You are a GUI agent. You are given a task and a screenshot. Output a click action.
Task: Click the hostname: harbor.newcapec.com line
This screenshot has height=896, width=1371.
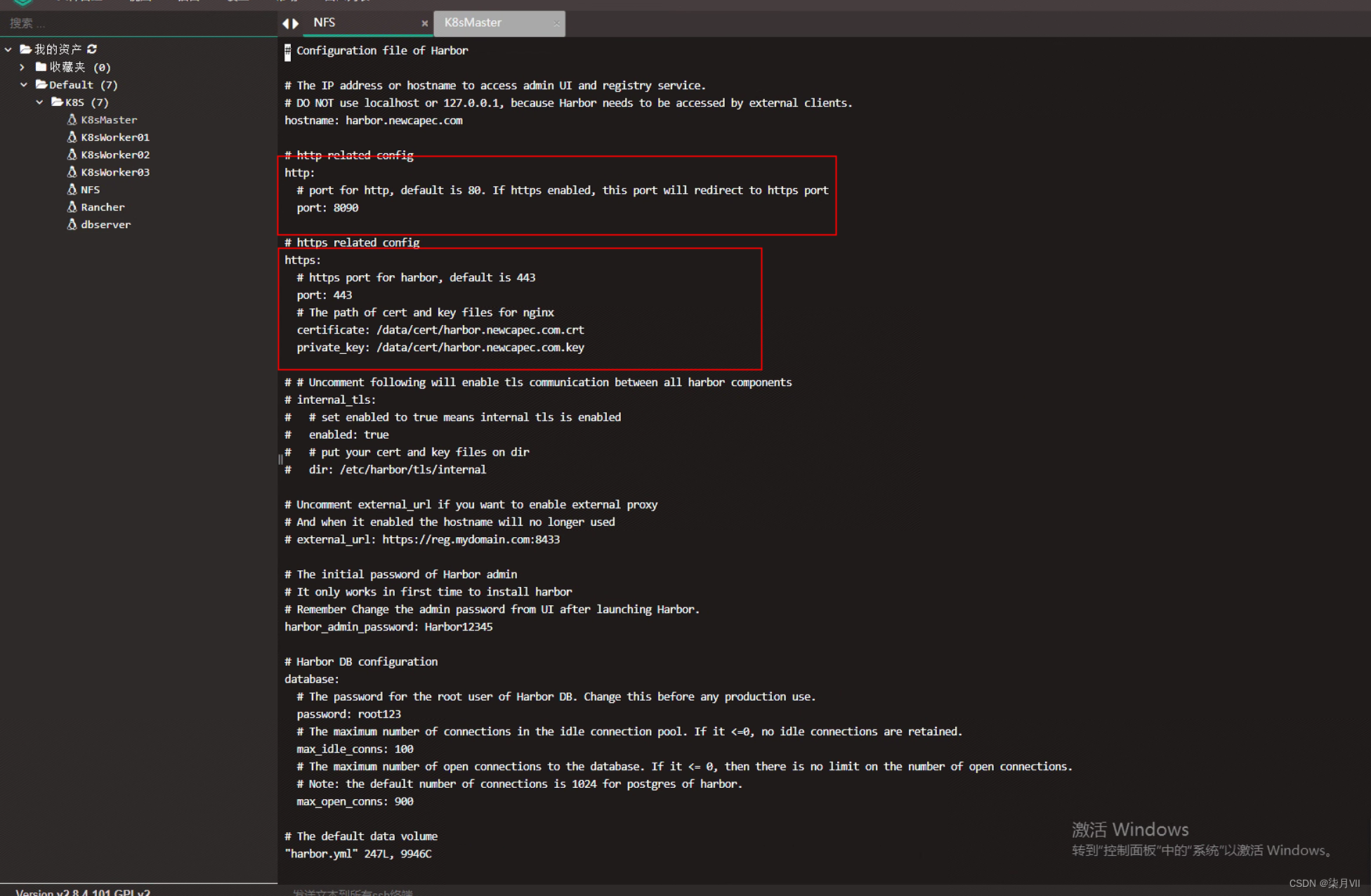point(374,121)
